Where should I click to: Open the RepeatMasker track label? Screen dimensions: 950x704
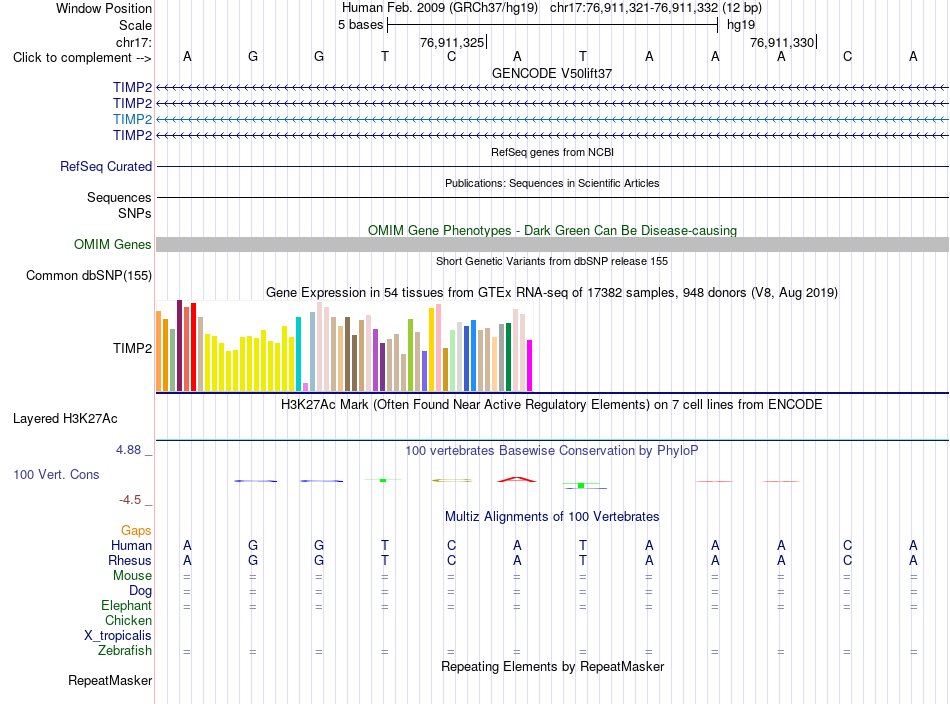[110, 680]
